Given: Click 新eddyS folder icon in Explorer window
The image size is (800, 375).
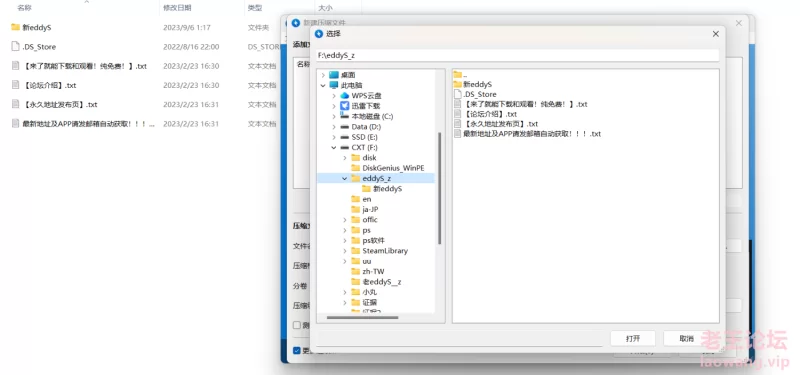Looking at the screenshot, I should (15, 27).
